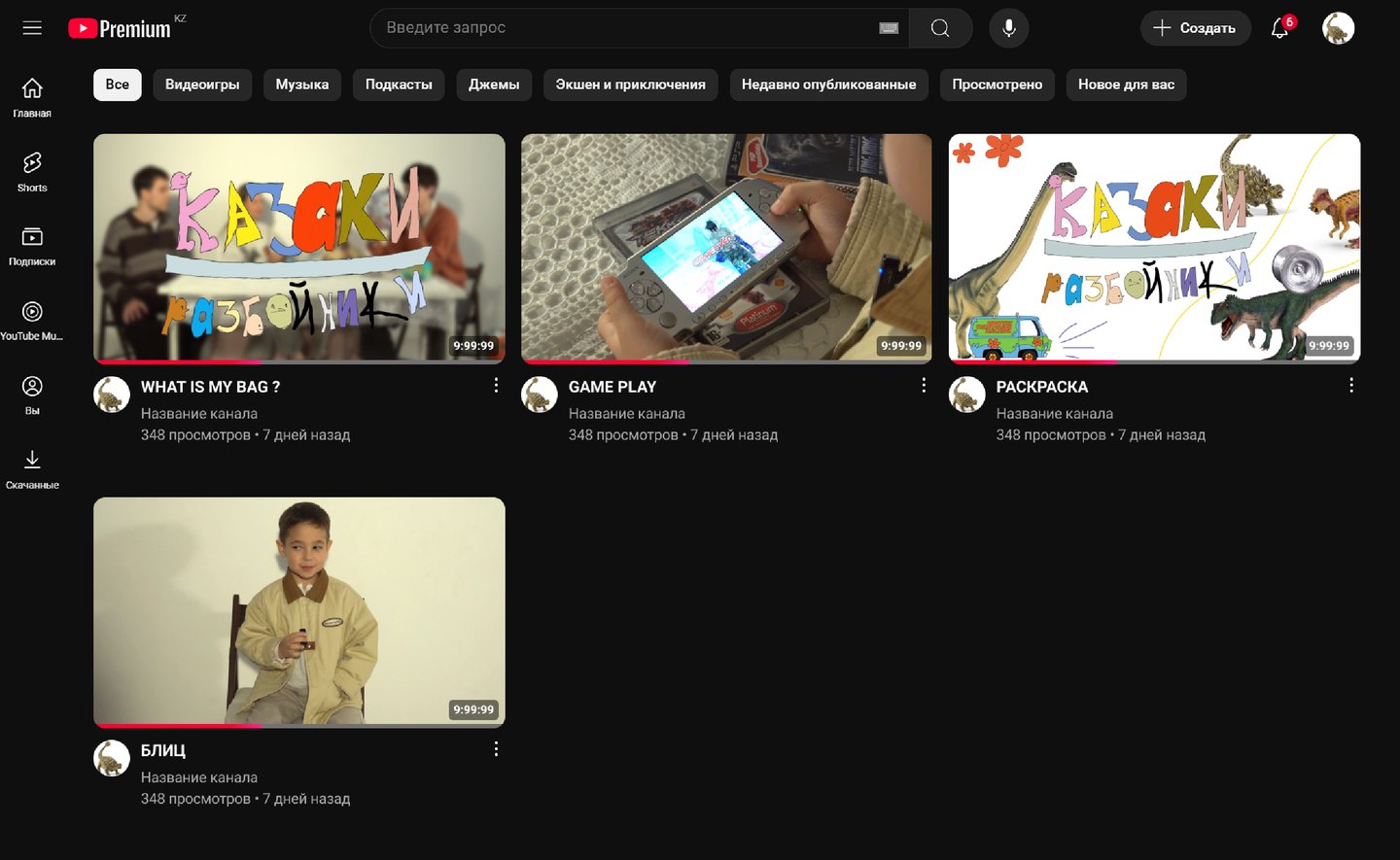This screenshot has height=860, width=1400.
Task: Open Скачанные in the sidebar
Action: tap(32, 469)
